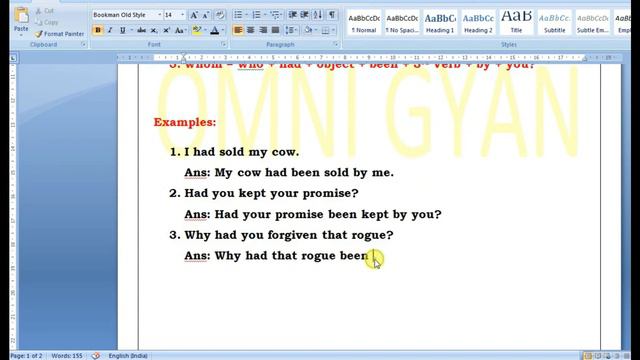Click the Page 1 of 2 status indicator
The width and height of the screenshot is (640, 360).
tap(26, 356)
